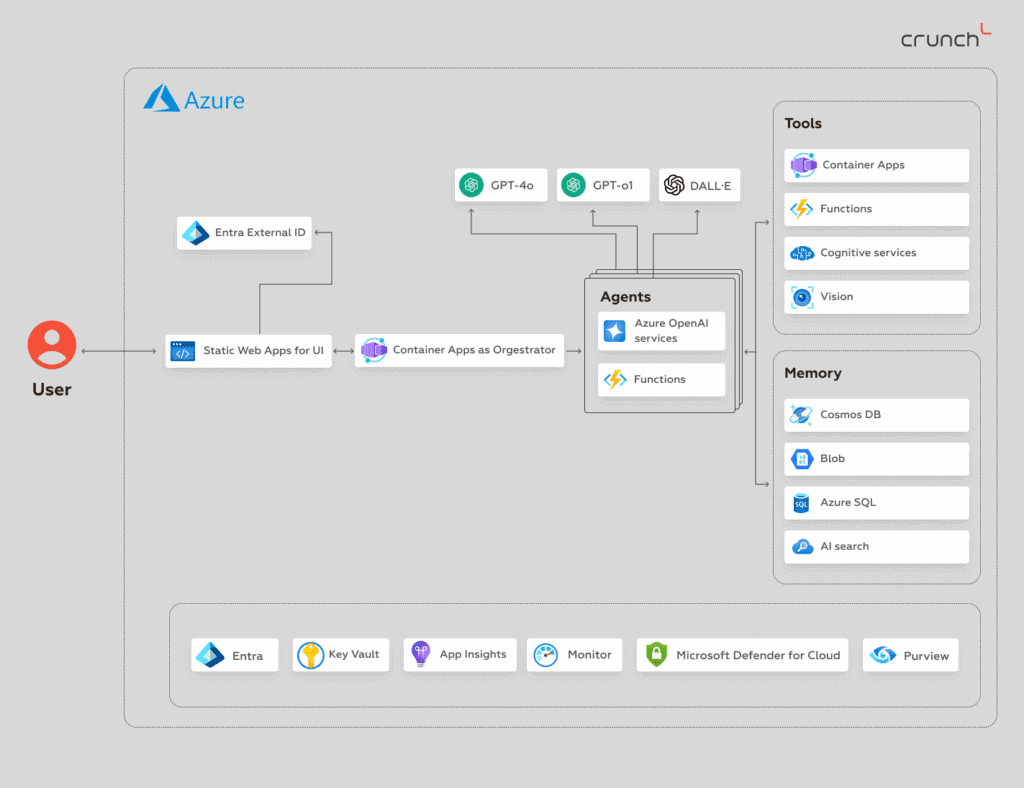Select the Functions label in Agents box
The image size is (1024, 788).
[660, 379]
